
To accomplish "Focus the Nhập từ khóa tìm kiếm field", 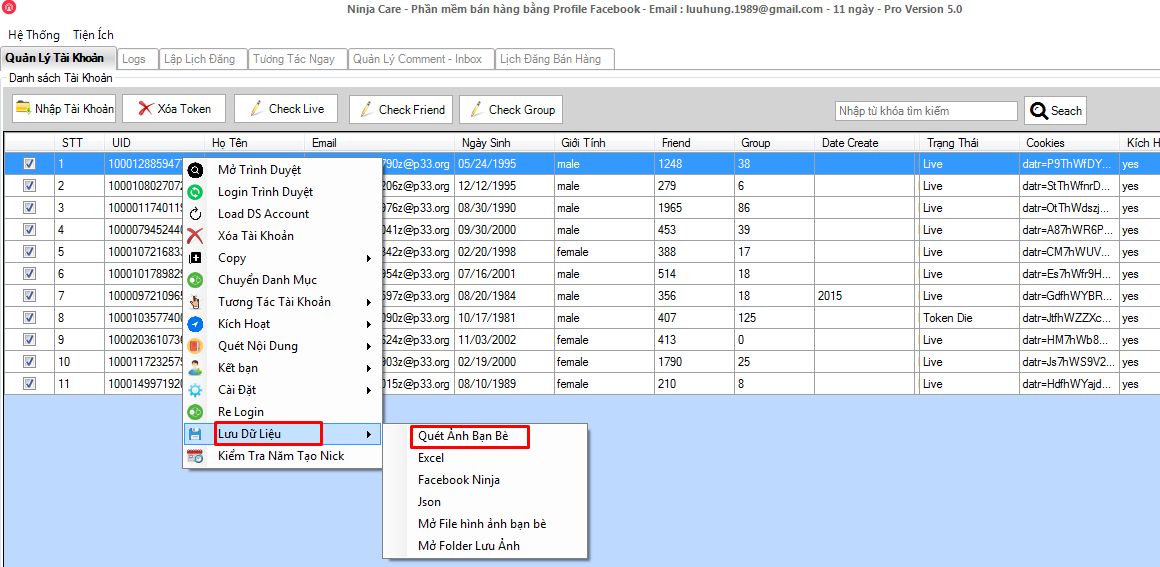I will tap(926, 111).
